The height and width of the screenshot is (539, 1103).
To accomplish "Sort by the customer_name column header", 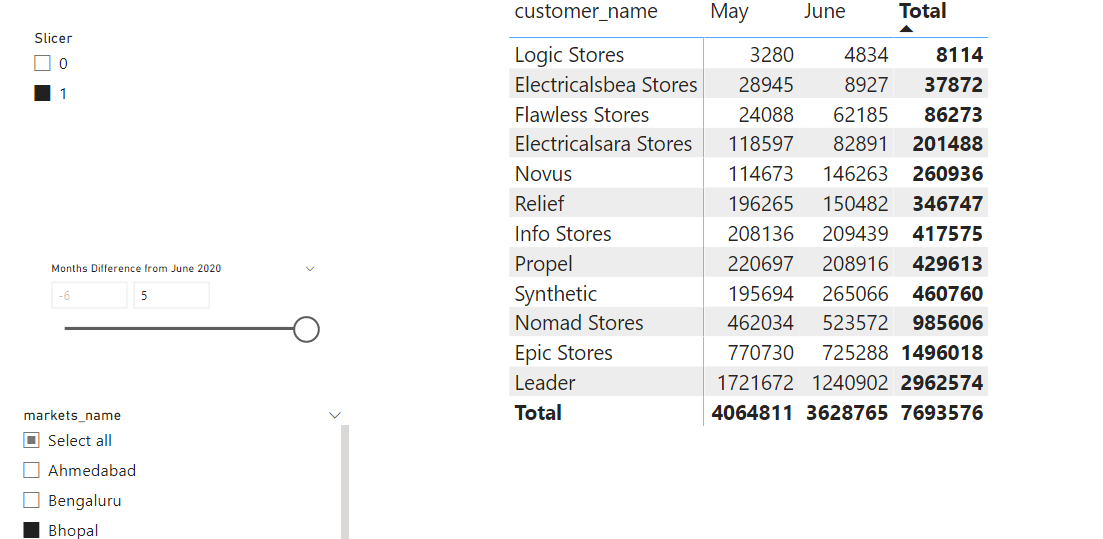I will tap(586, 12).
